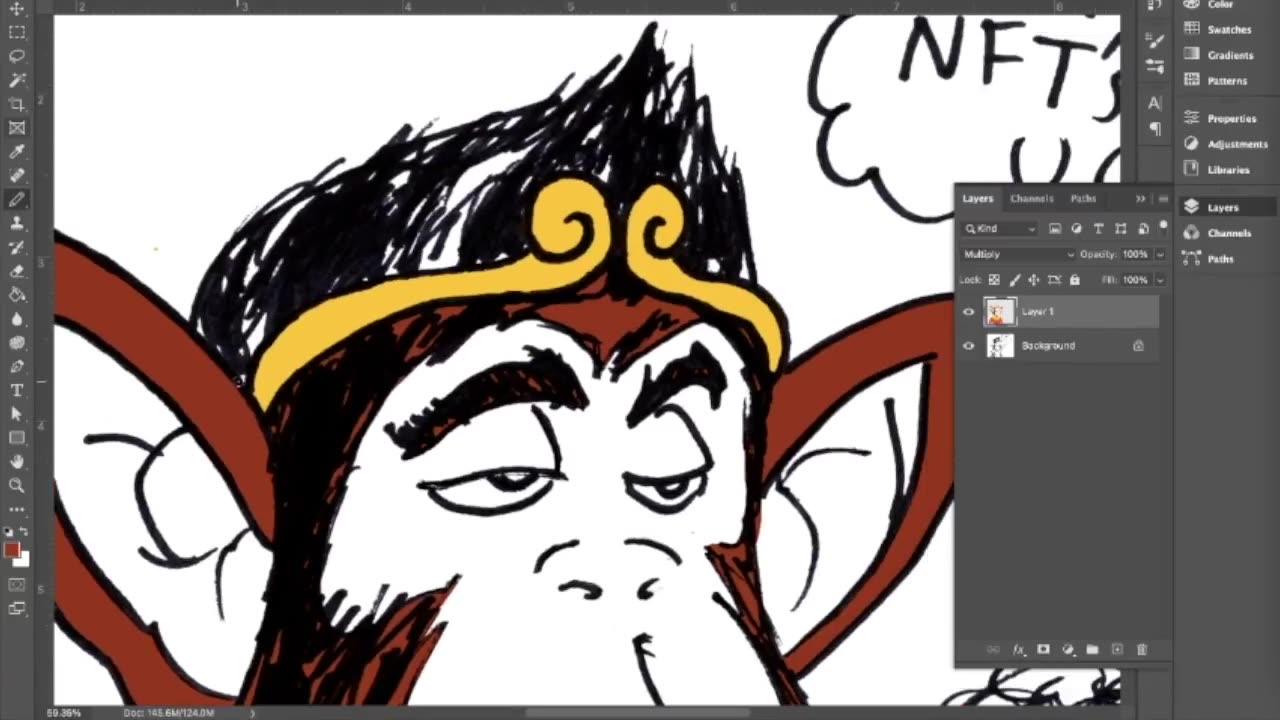Select the Lasso tool
This screenshot has width=1280, height=720.
point(17,56)
